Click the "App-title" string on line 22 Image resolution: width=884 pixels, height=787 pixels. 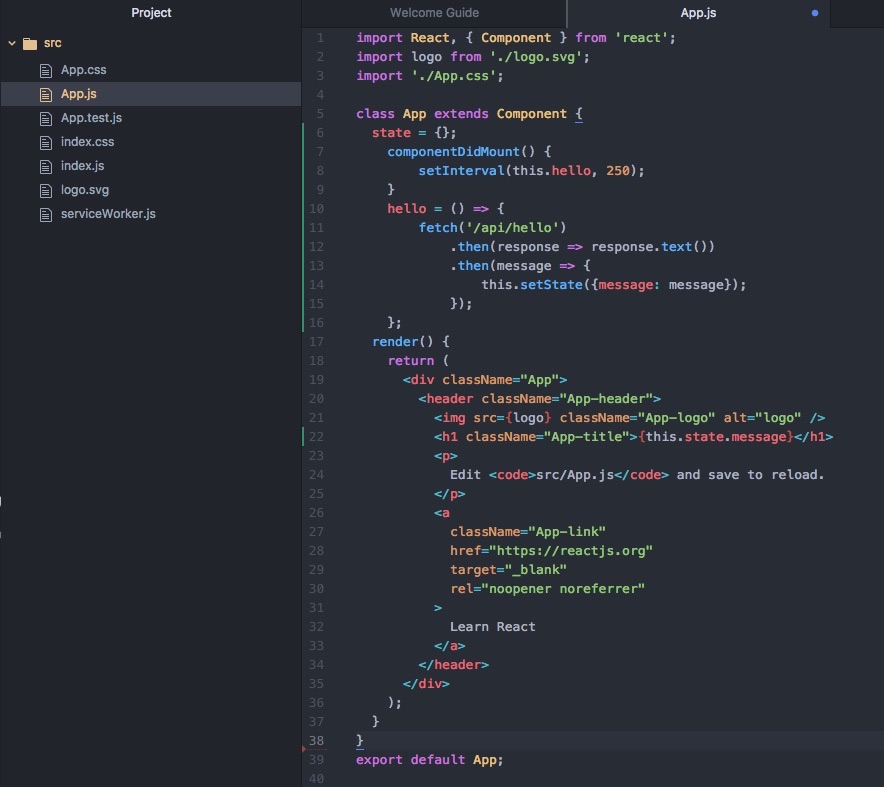coord(586,437)
